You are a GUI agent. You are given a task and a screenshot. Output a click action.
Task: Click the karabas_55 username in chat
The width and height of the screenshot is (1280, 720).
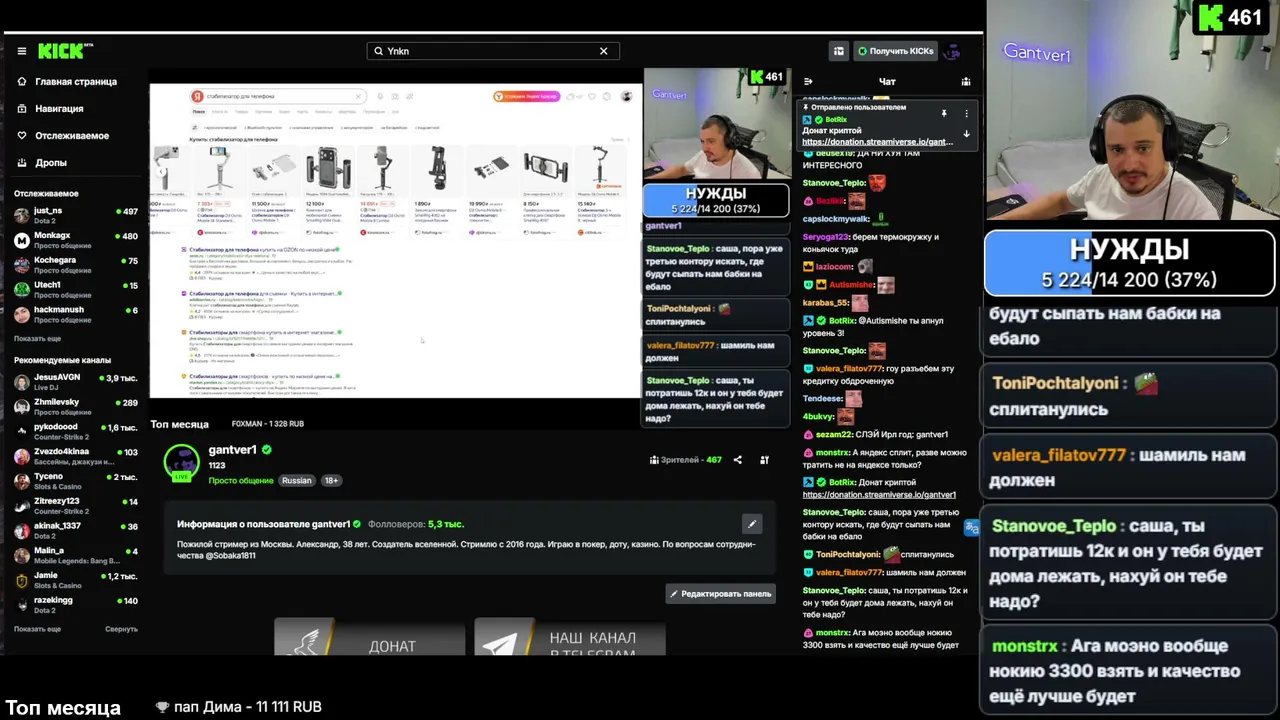[x=825, y=303]
